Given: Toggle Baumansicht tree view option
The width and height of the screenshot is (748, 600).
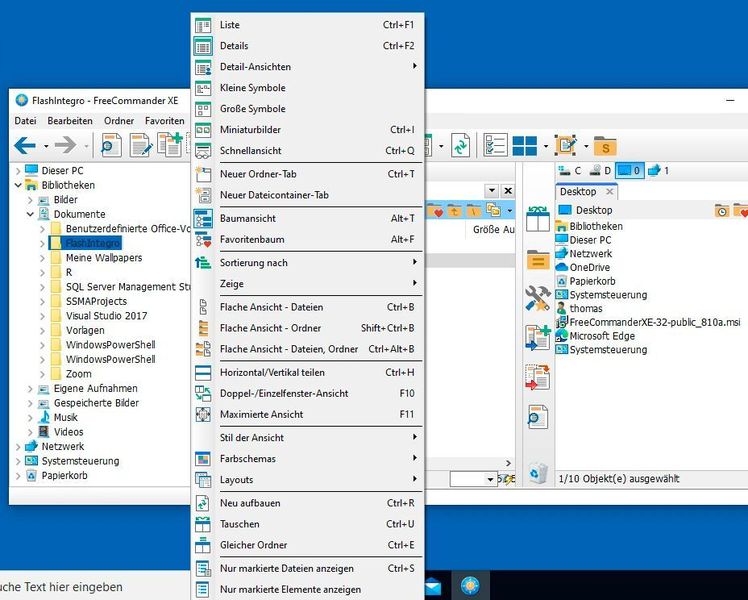Looking at the screenshot, I should (x=308, y=218).
